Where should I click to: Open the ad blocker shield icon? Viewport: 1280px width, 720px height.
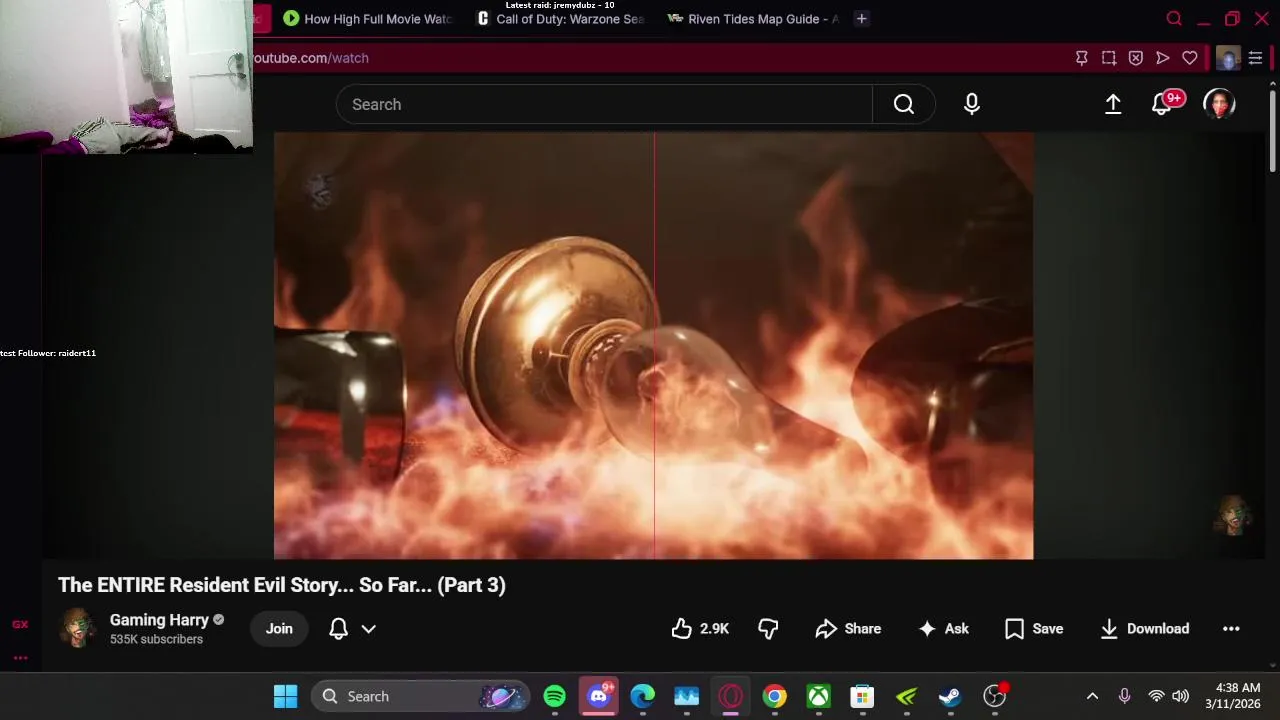pyautogui.click(x=1136, y=58)
